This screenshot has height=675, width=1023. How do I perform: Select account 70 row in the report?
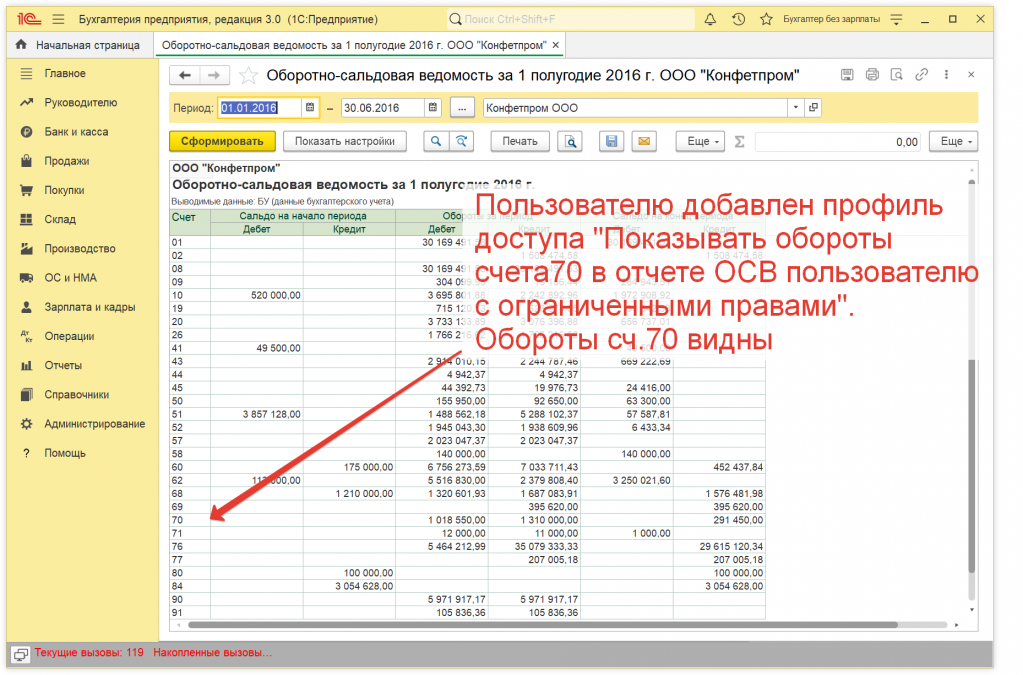tap(467, 520)
